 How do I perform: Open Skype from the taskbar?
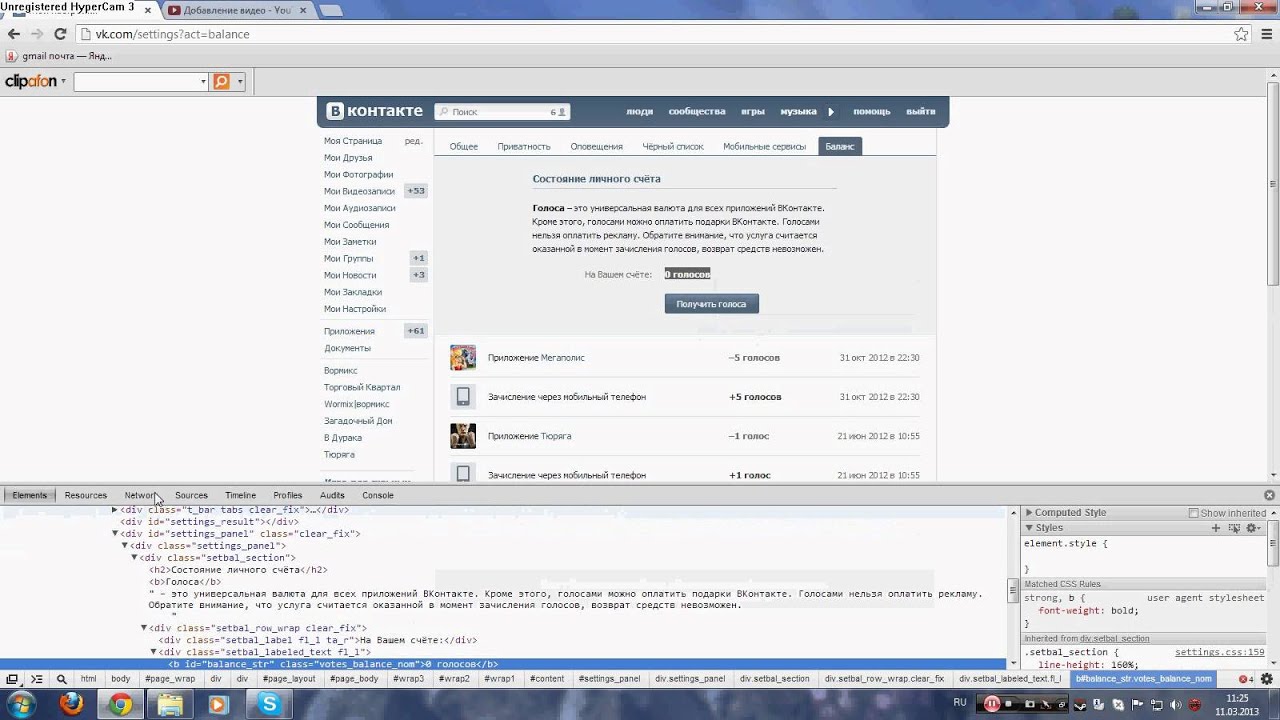(x=269, y=705)
